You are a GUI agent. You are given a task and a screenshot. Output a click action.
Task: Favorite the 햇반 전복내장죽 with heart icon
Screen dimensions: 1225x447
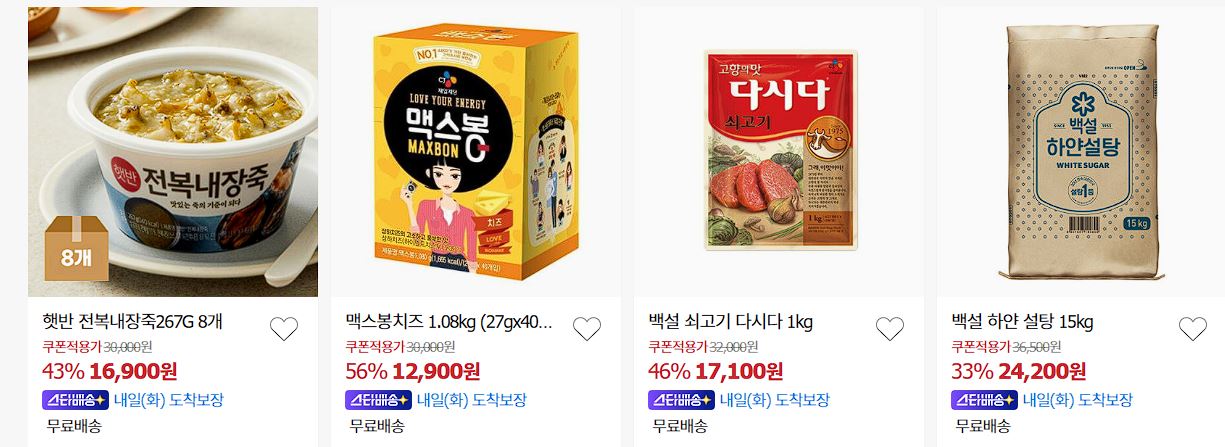284,329
